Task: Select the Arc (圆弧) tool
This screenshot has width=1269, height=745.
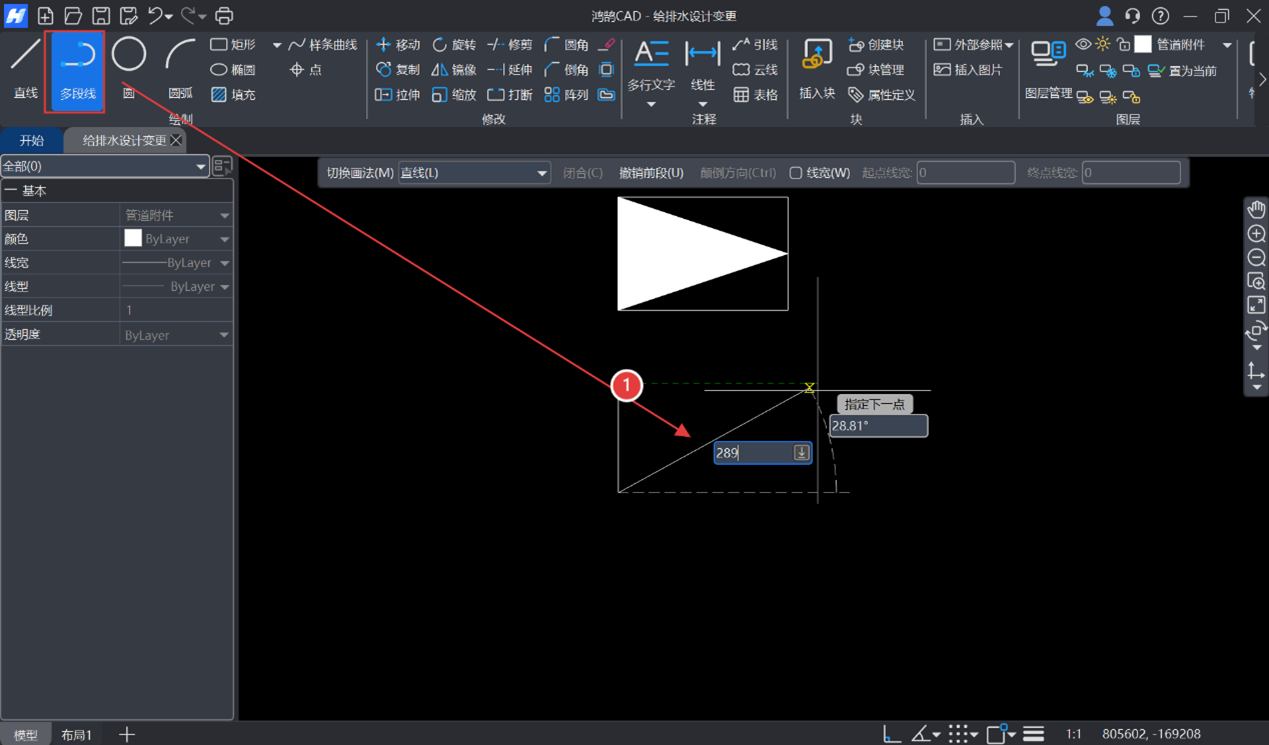Action: (x=180, y=66)
